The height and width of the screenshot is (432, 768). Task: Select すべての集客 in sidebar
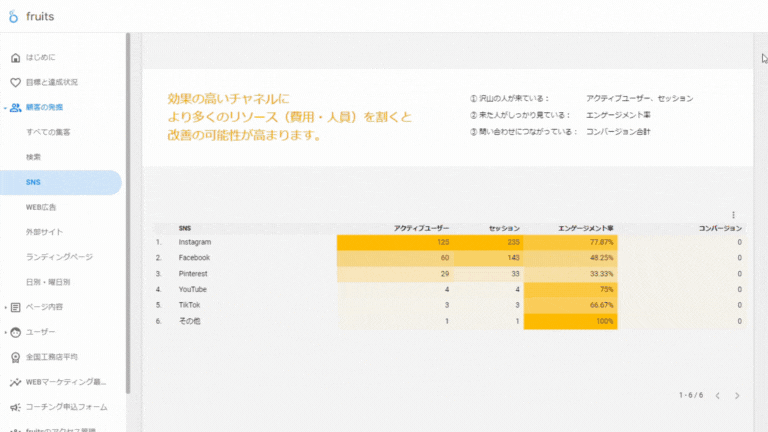point(48,132)
